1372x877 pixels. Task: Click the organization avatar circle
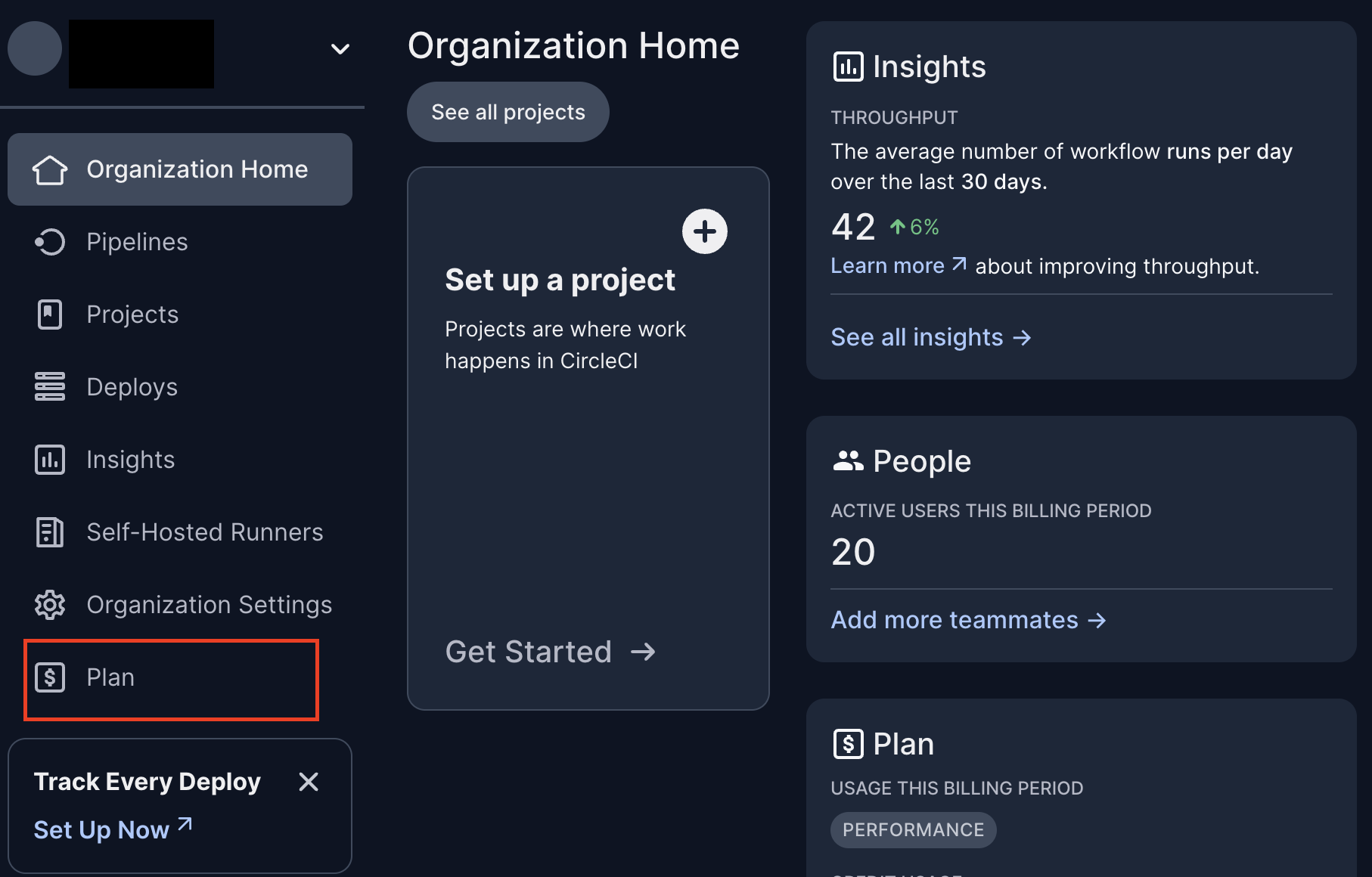pos(35,48)
